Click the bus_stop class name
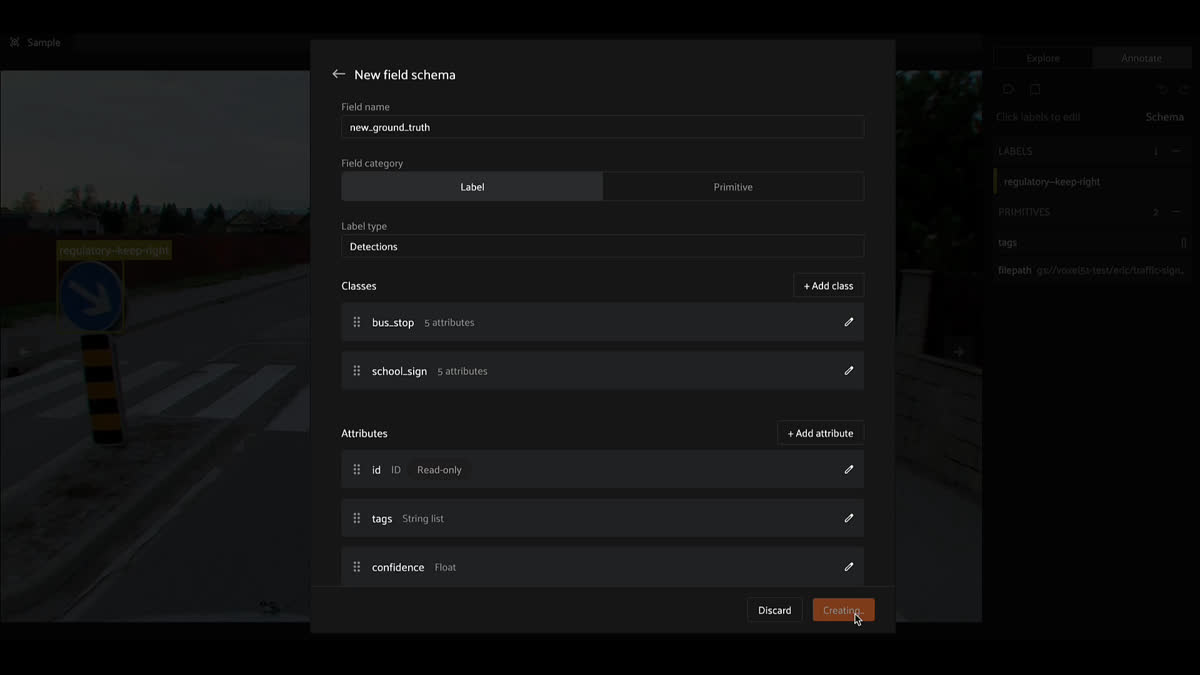Image resolution: width=1200 pixels, height=675 pixels. click(393, 322)
